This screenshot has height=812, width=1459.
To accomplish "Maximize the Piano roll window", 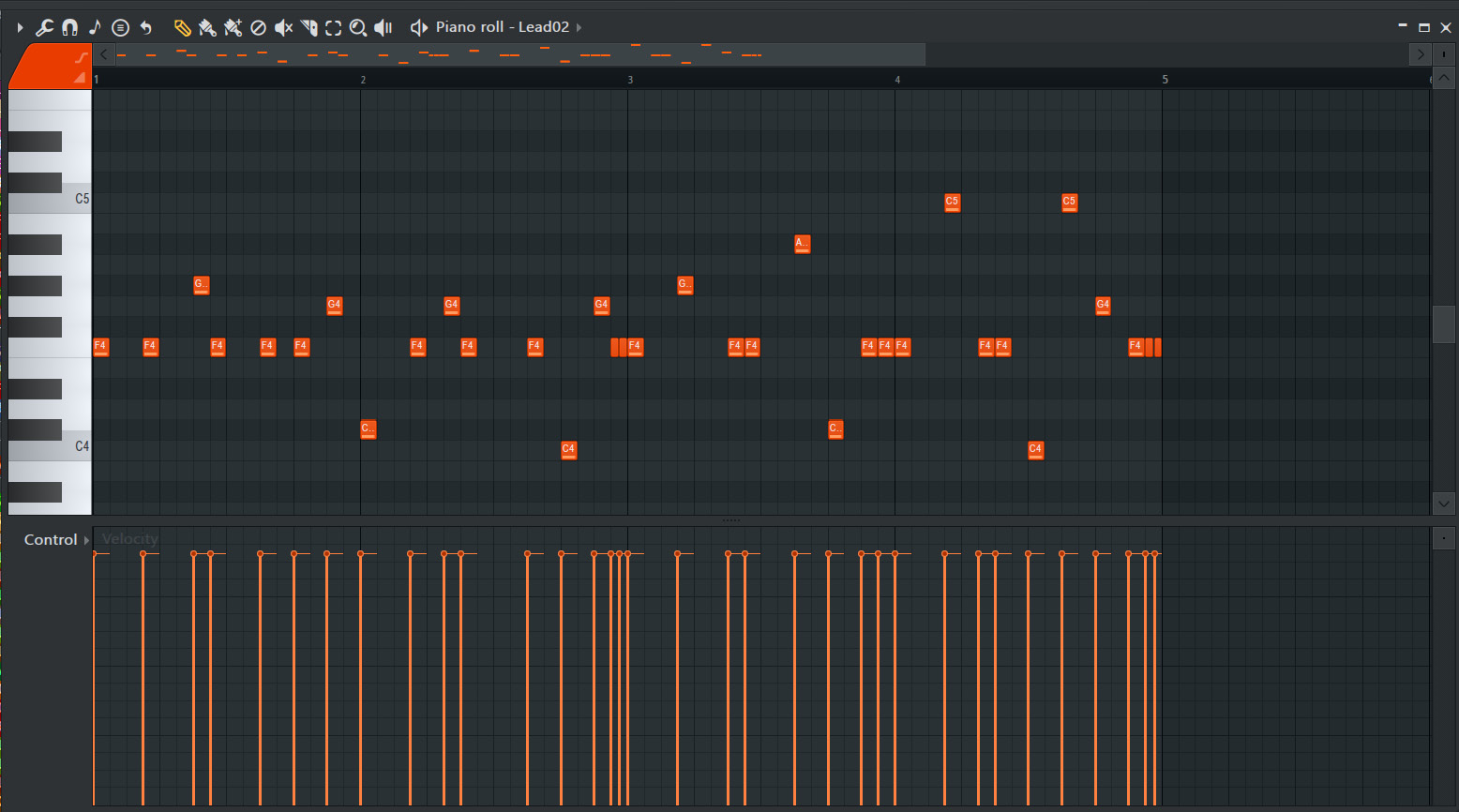I will (1423, 27).
